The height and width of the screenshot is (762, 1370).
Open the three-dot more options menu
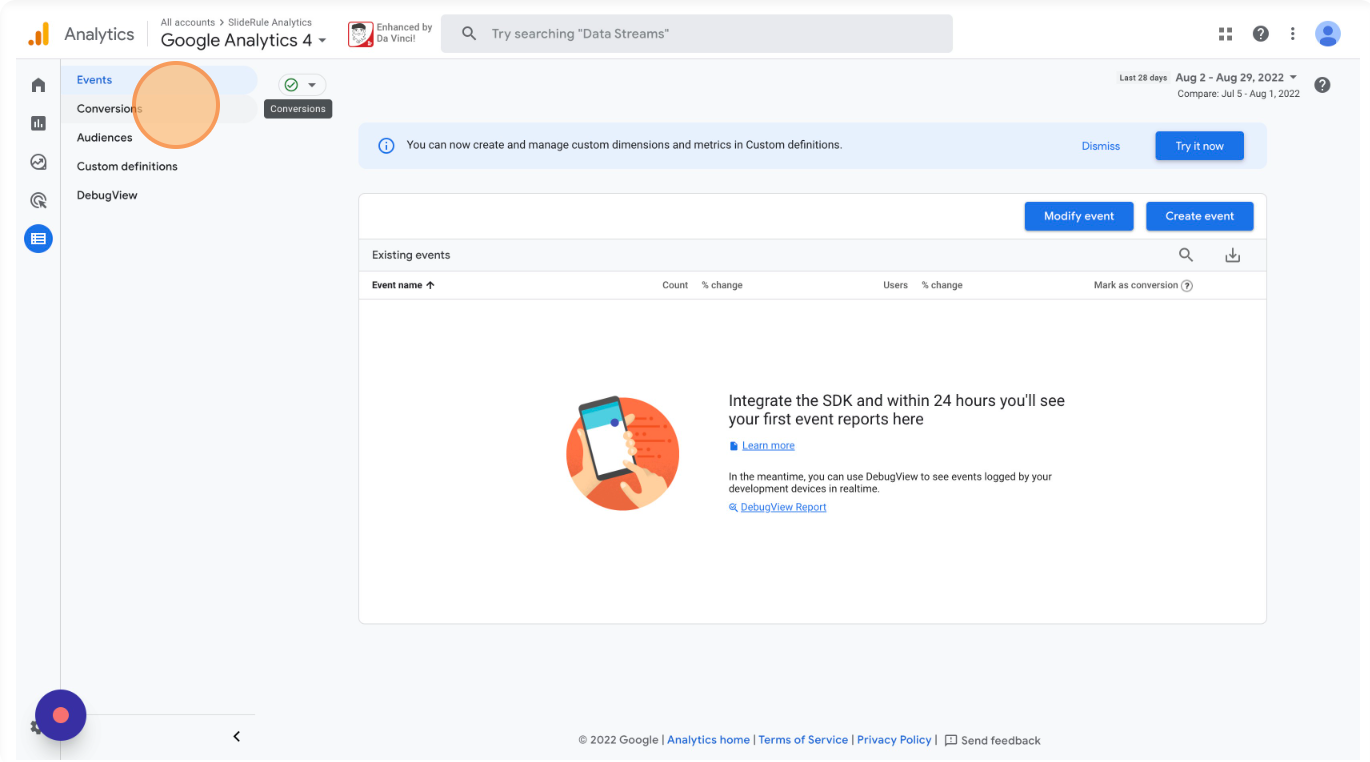pyautogui.click(x=1292, y=34)
